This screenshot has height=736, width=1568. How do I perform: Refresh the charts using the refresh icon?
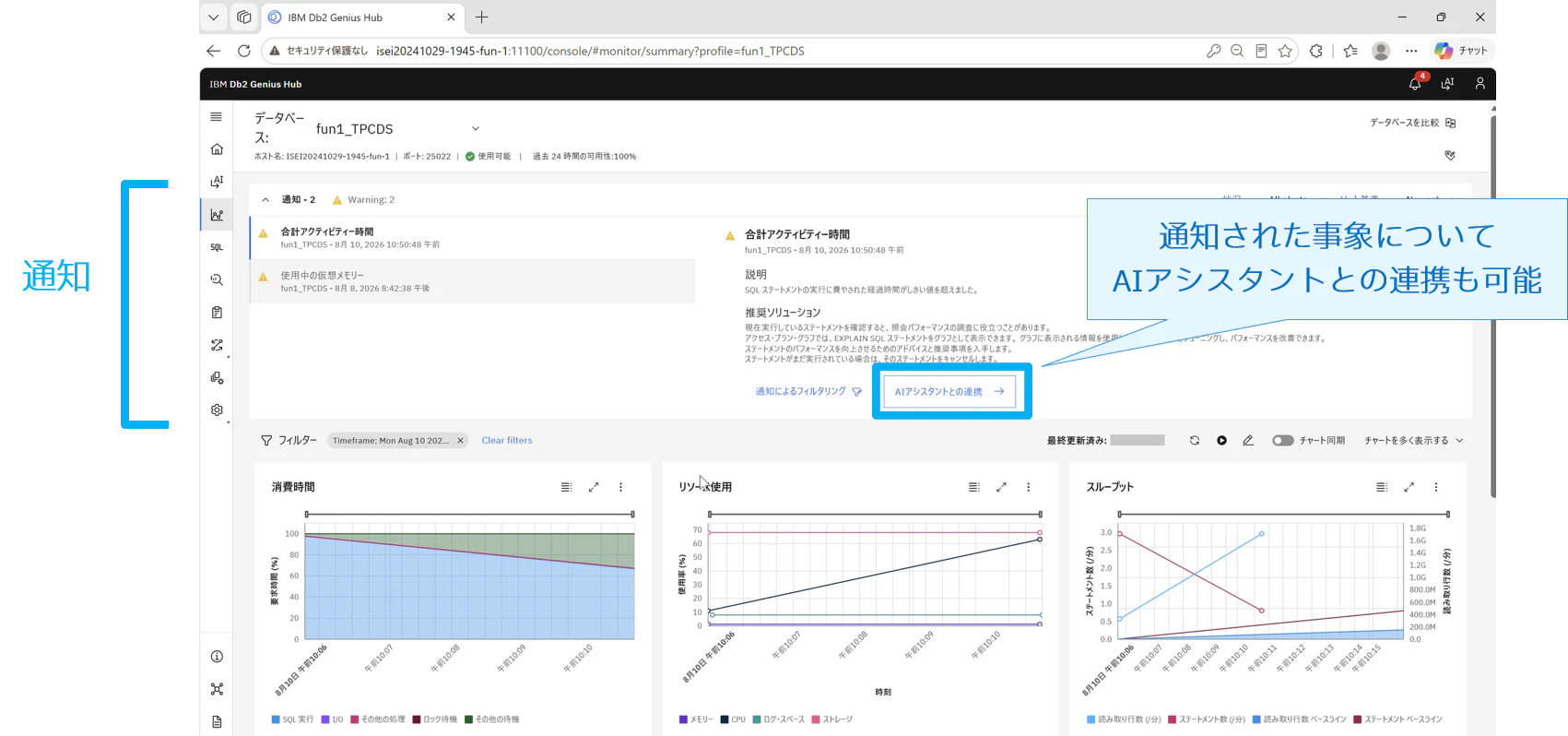[x=1195, y=441]
